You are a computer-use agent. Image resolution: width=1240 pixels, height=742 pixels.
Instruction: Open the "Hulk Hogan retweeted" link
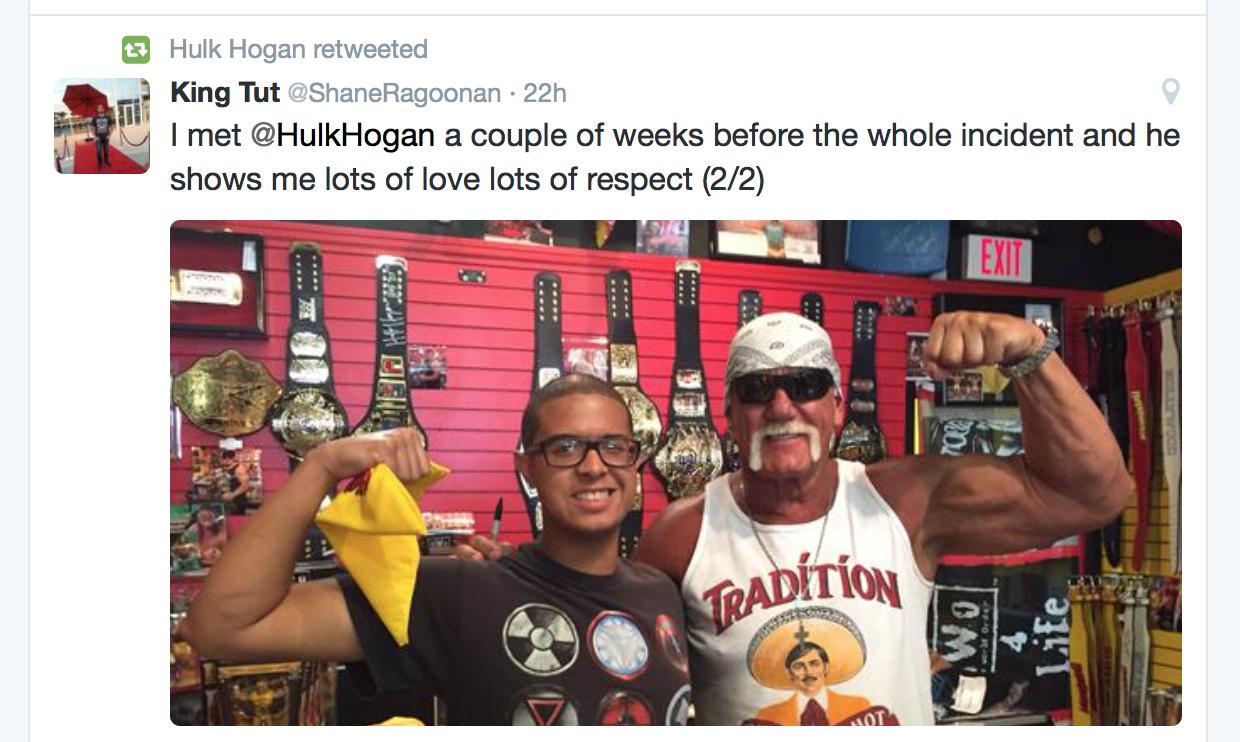[298, 49]
